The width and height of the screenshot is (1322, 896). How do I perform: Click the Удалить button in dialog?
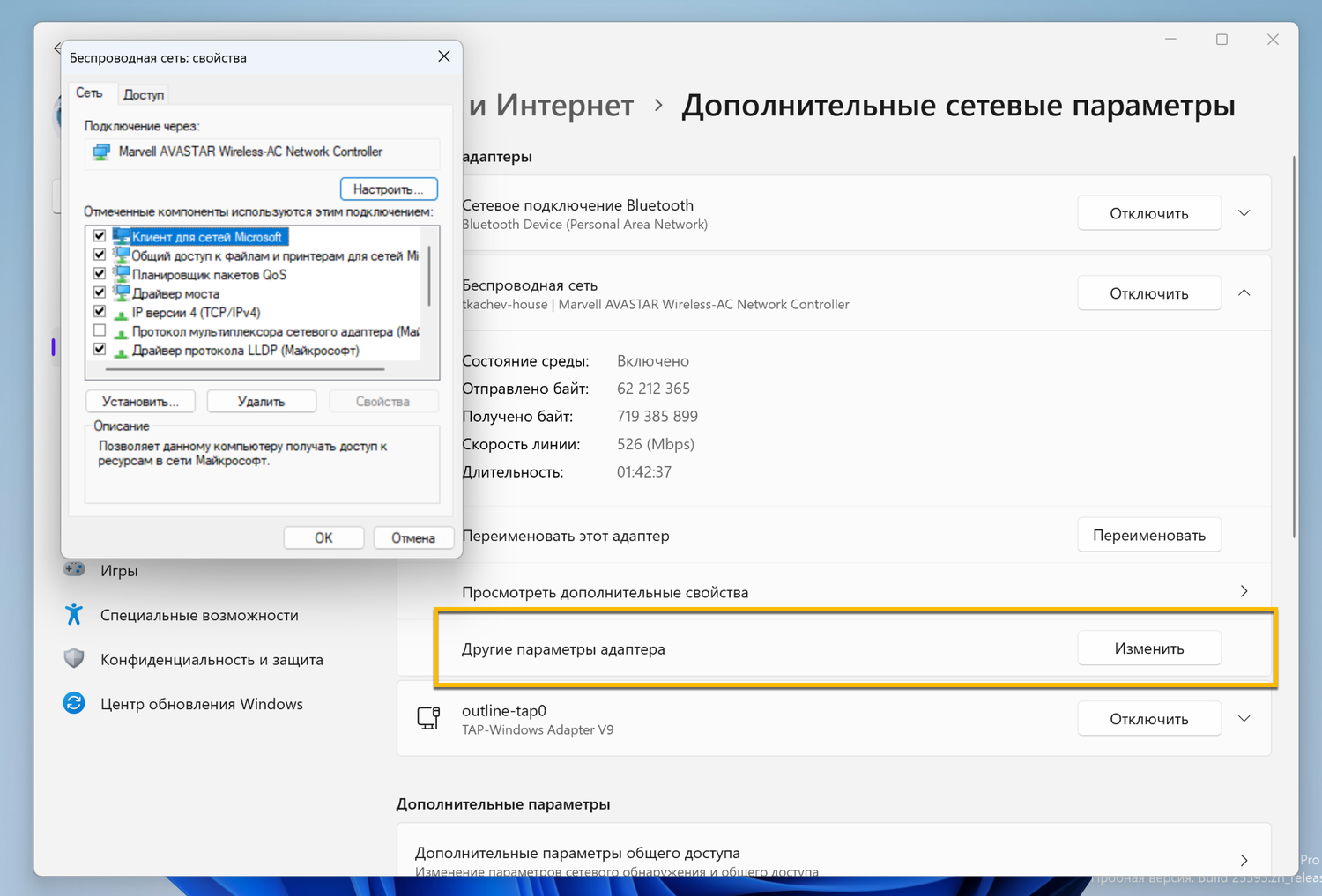click(x=262, y=402)
